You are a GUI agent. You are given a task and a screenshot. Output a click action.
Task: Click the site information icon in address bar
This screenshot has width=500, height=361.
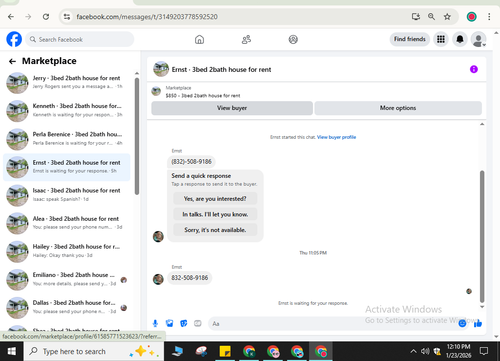click(x=67, y=17)
